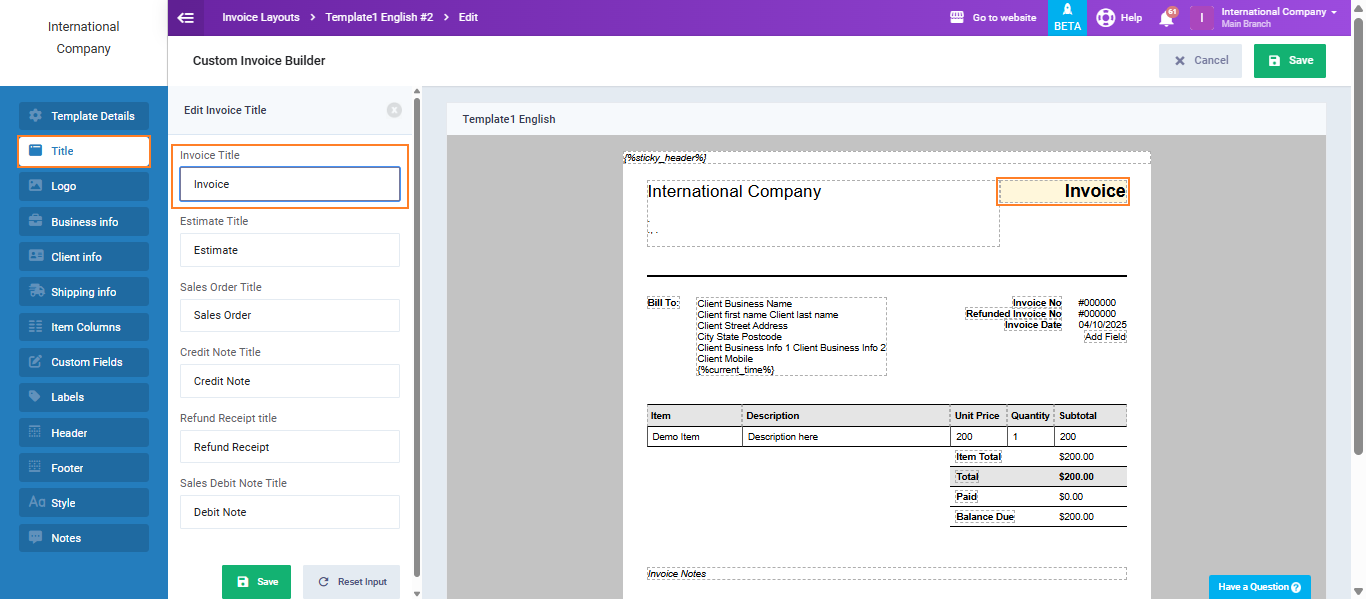
Task: Select Template Details in the sidebar
Action: point(84,116)
